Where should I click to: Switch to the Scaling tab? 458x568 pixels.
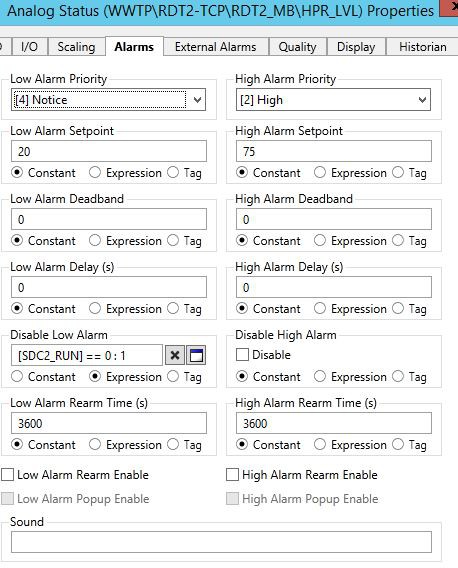[x=76, y=47]
